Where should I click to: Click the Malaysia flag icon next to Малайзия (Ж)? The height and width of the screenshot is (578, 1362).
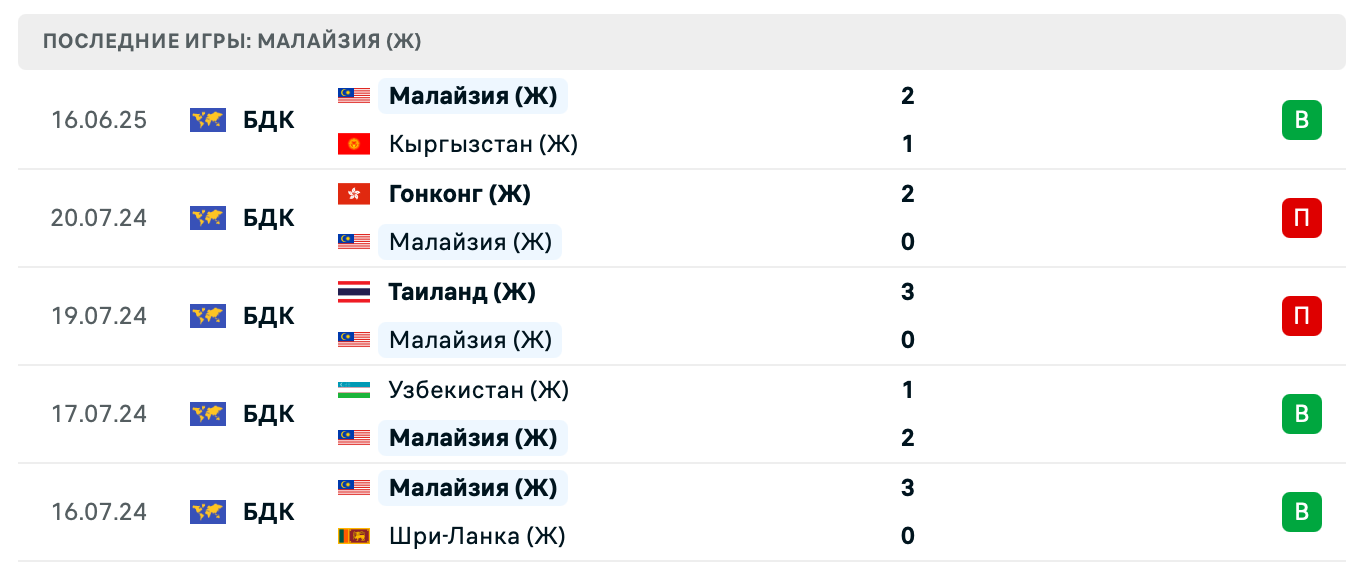click(352, 96)
